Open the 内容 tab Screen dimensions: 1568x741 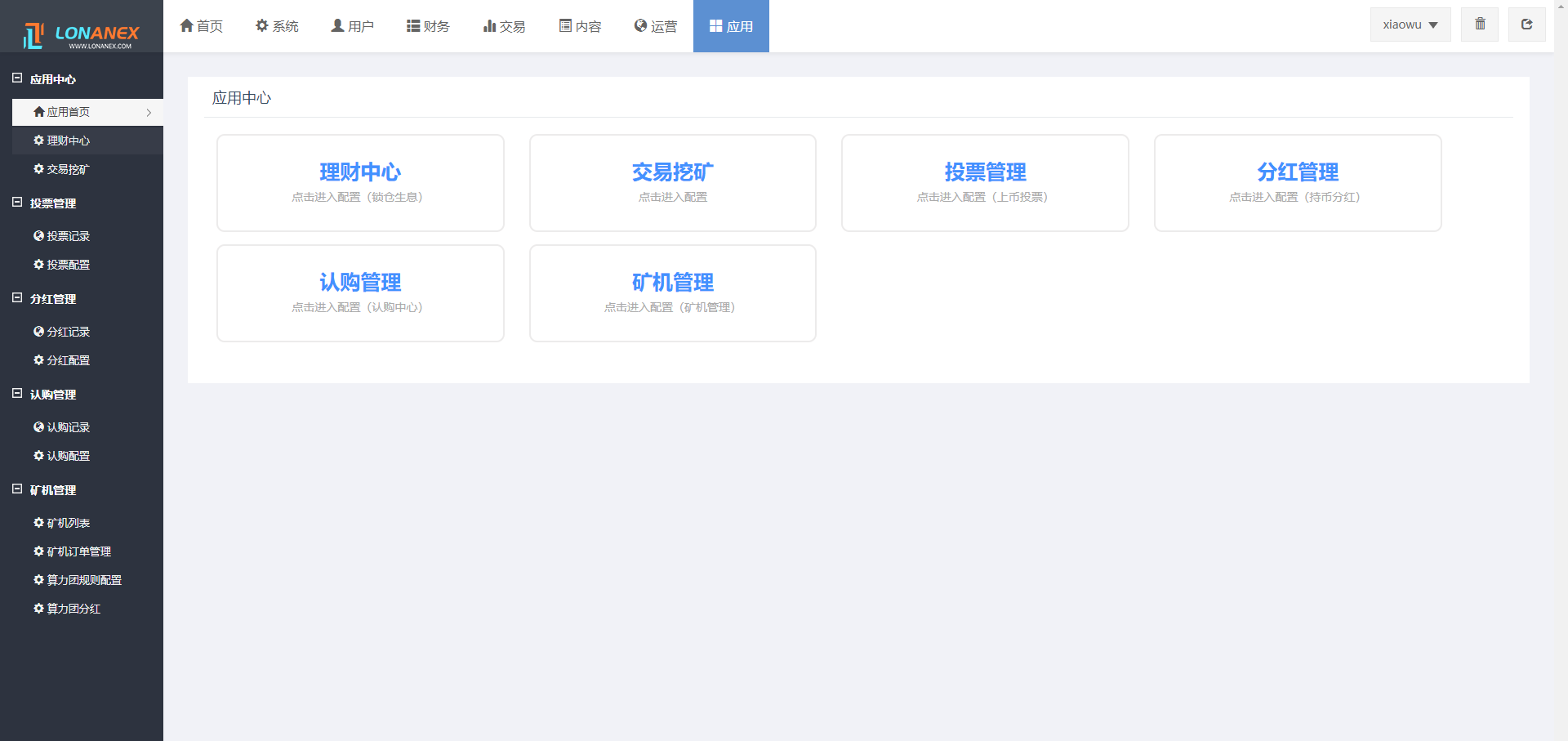click(x=580, y=26)
